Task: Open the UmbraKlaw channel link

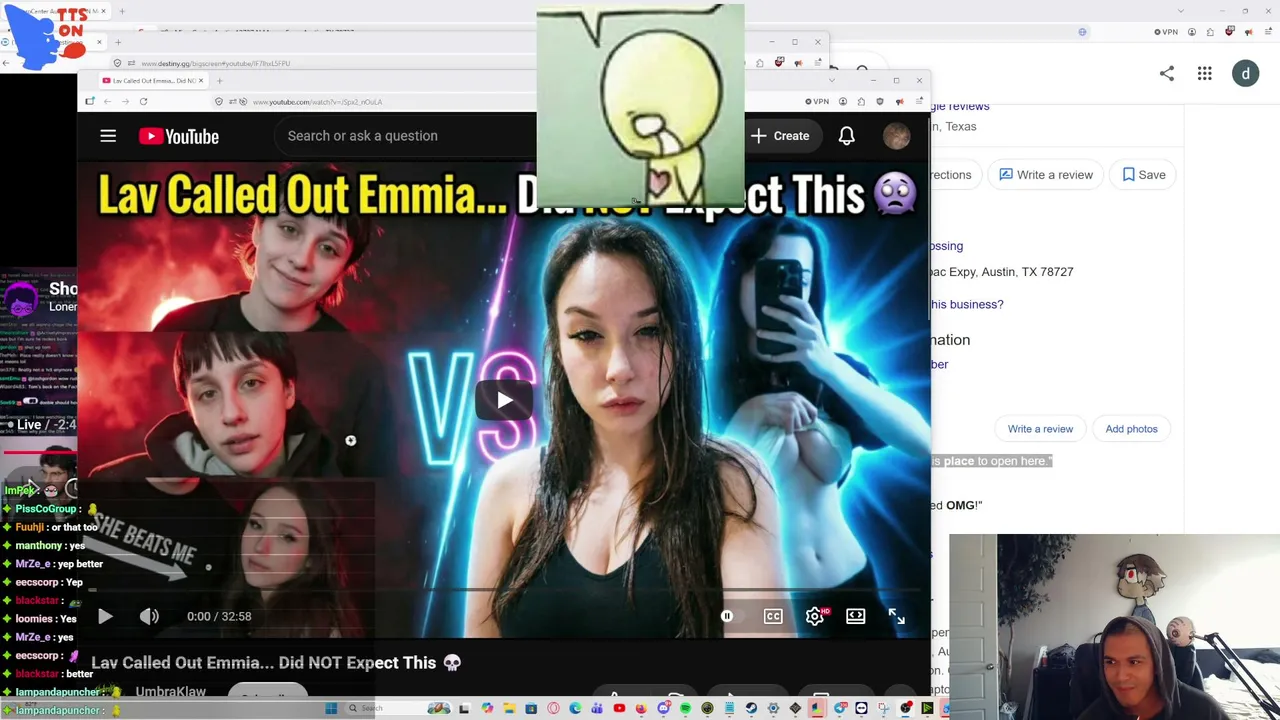Action: point(170,691)
